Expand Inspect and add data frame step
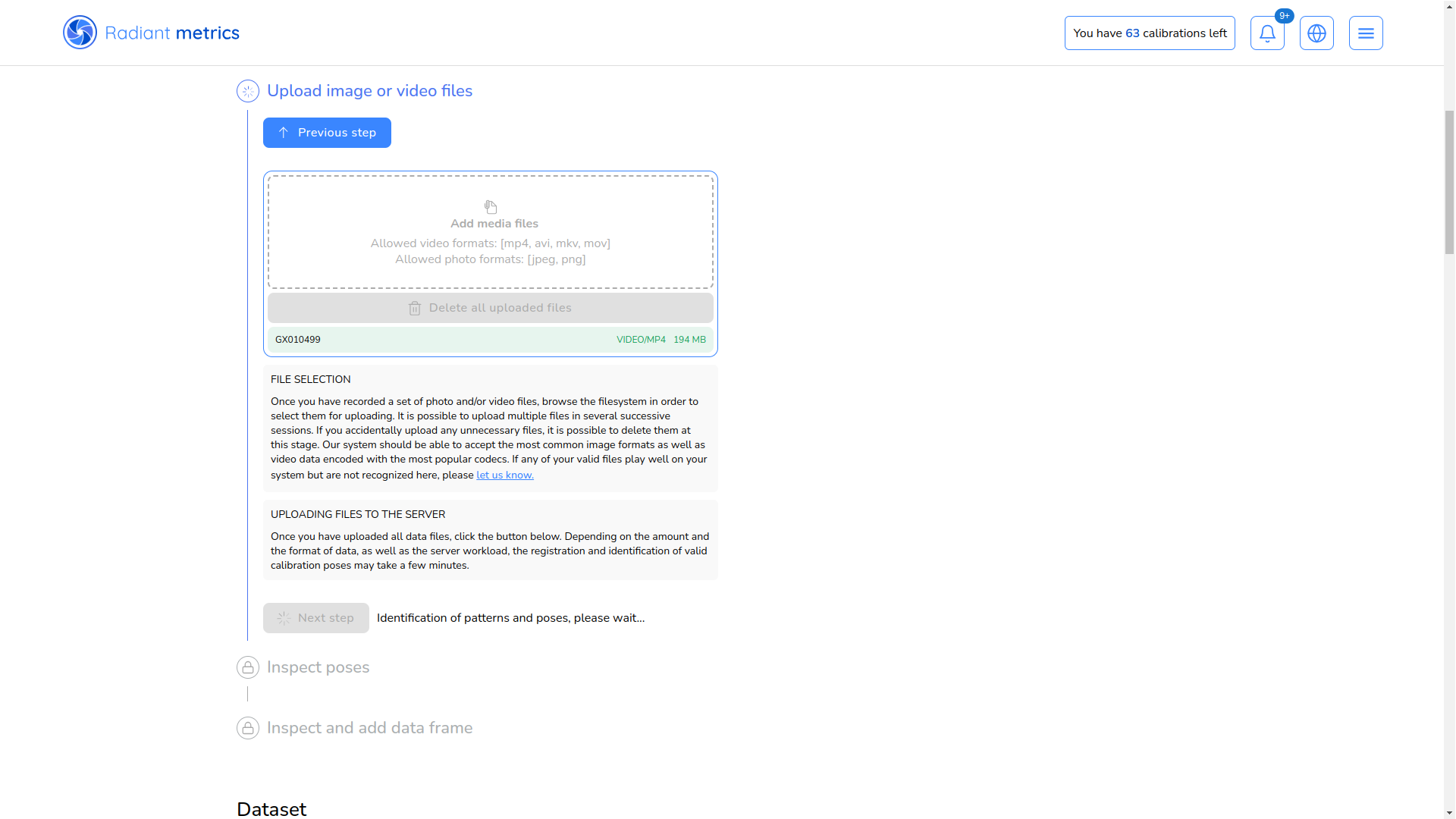The image size is (1456, 819). (369, 728)
